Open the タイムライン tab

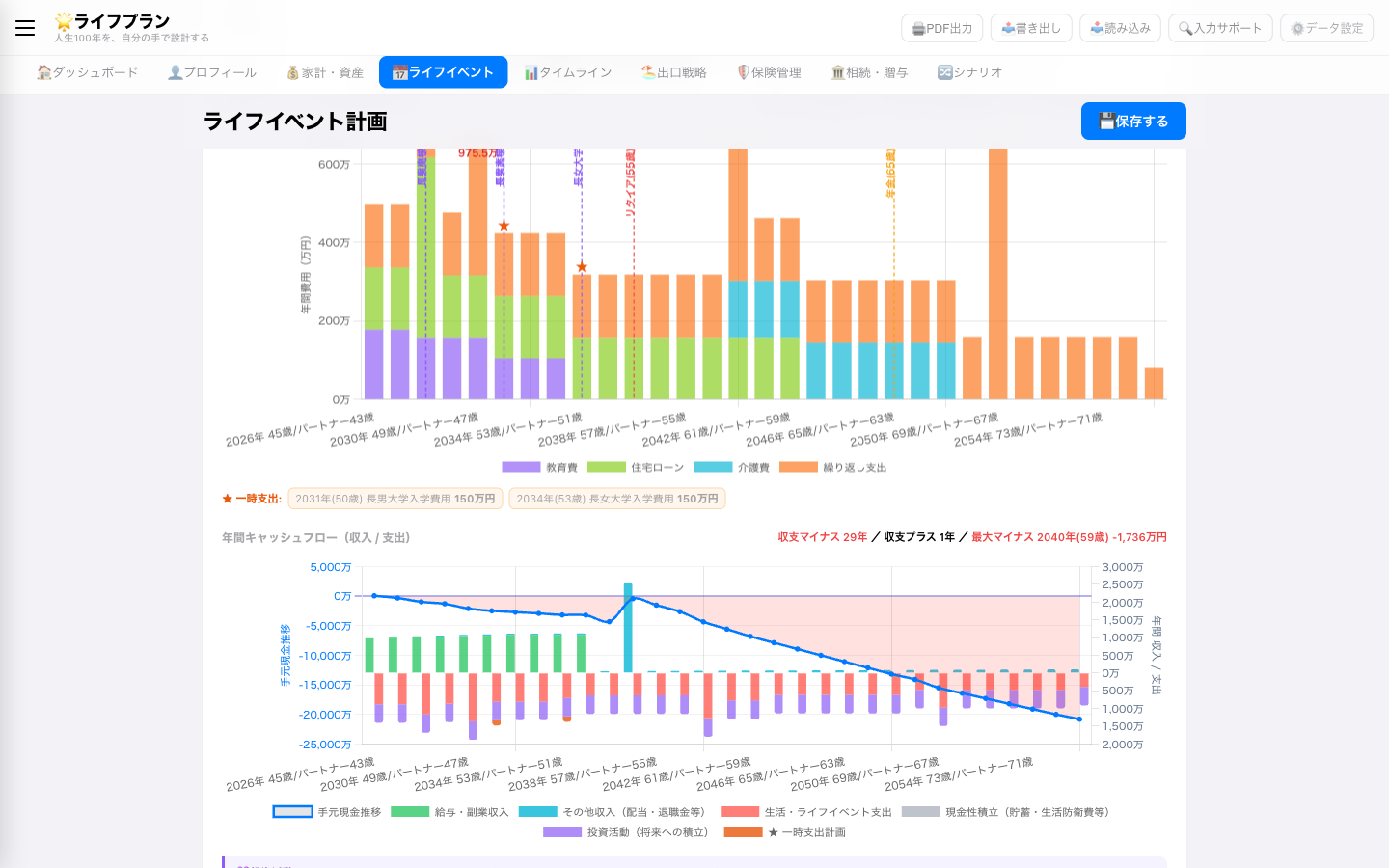click(567, 72)
